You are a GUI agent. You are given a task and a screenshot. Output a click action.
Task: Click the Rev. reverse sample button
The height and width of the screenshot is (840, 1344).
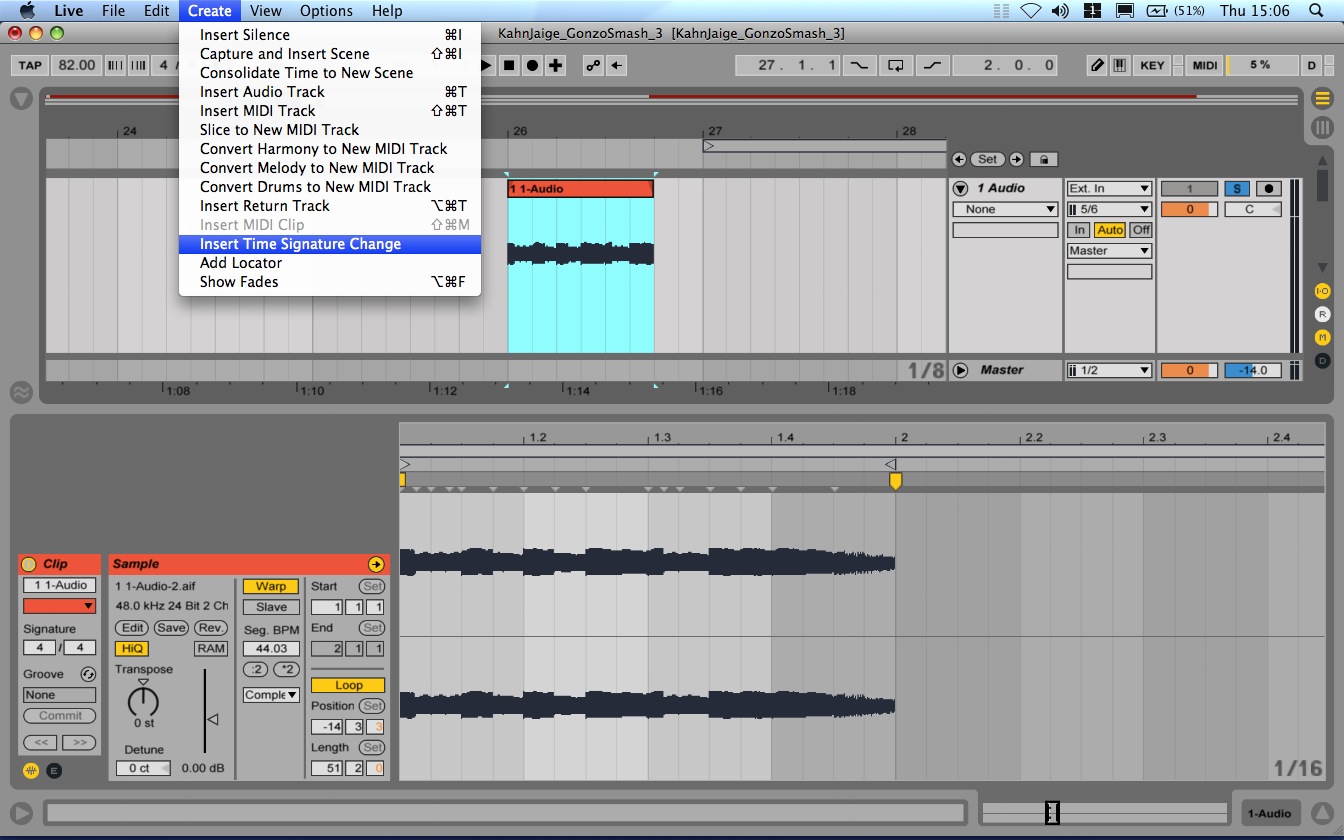211,628
